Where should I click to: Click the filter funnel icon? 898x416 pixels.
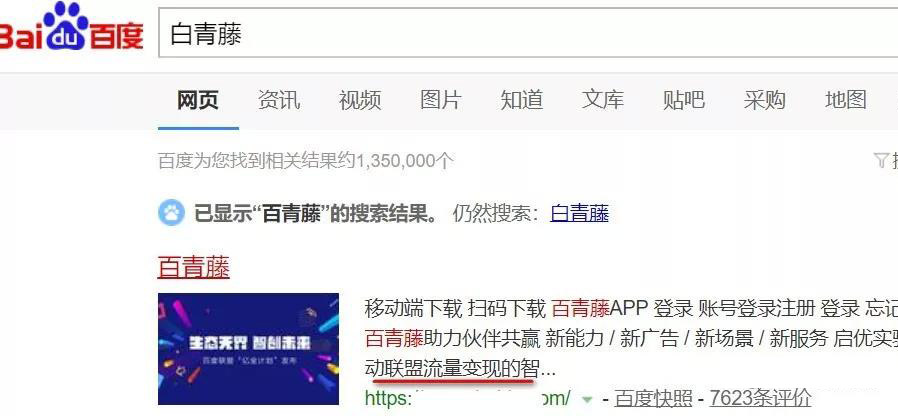[x=882, y=160]
